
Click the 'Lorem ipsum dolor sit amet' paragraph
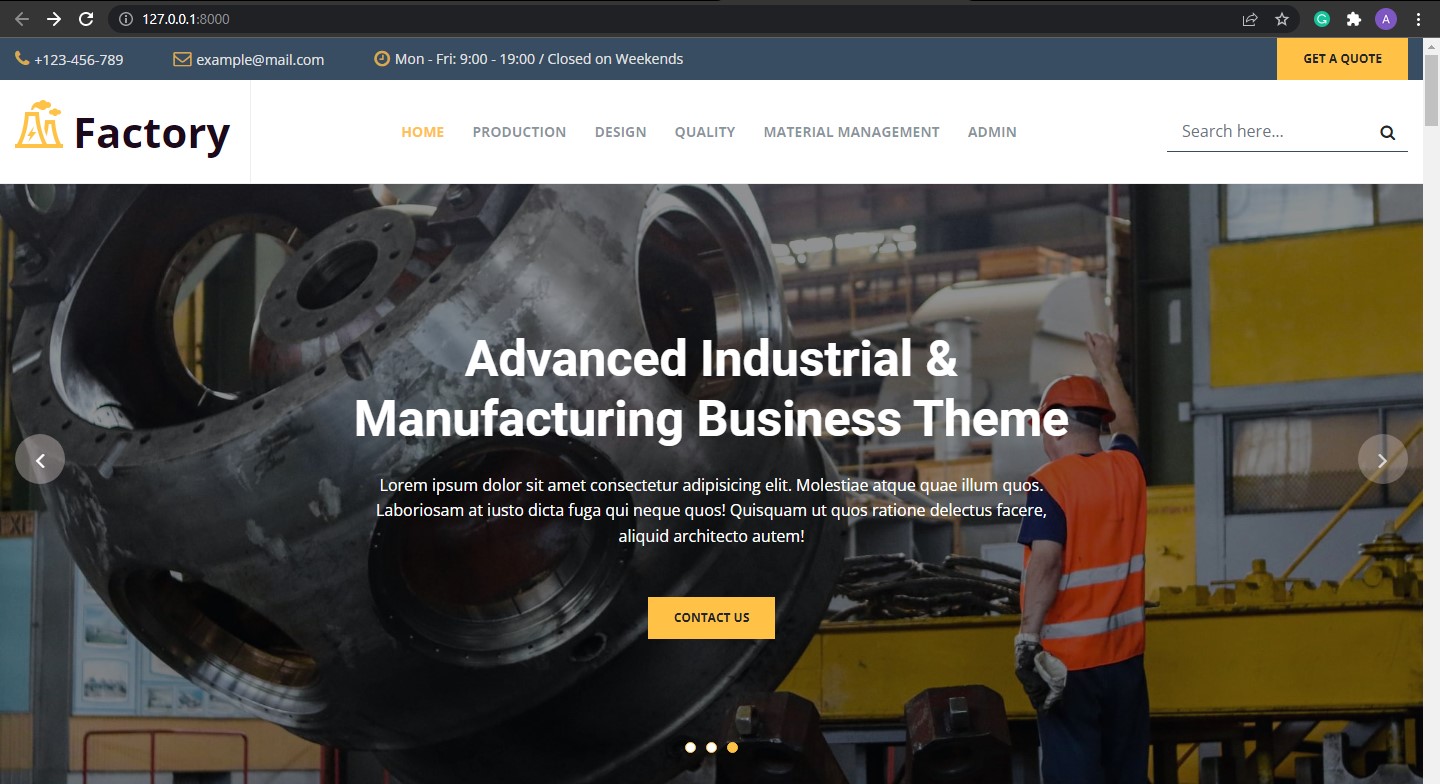[x=711, y=511]
